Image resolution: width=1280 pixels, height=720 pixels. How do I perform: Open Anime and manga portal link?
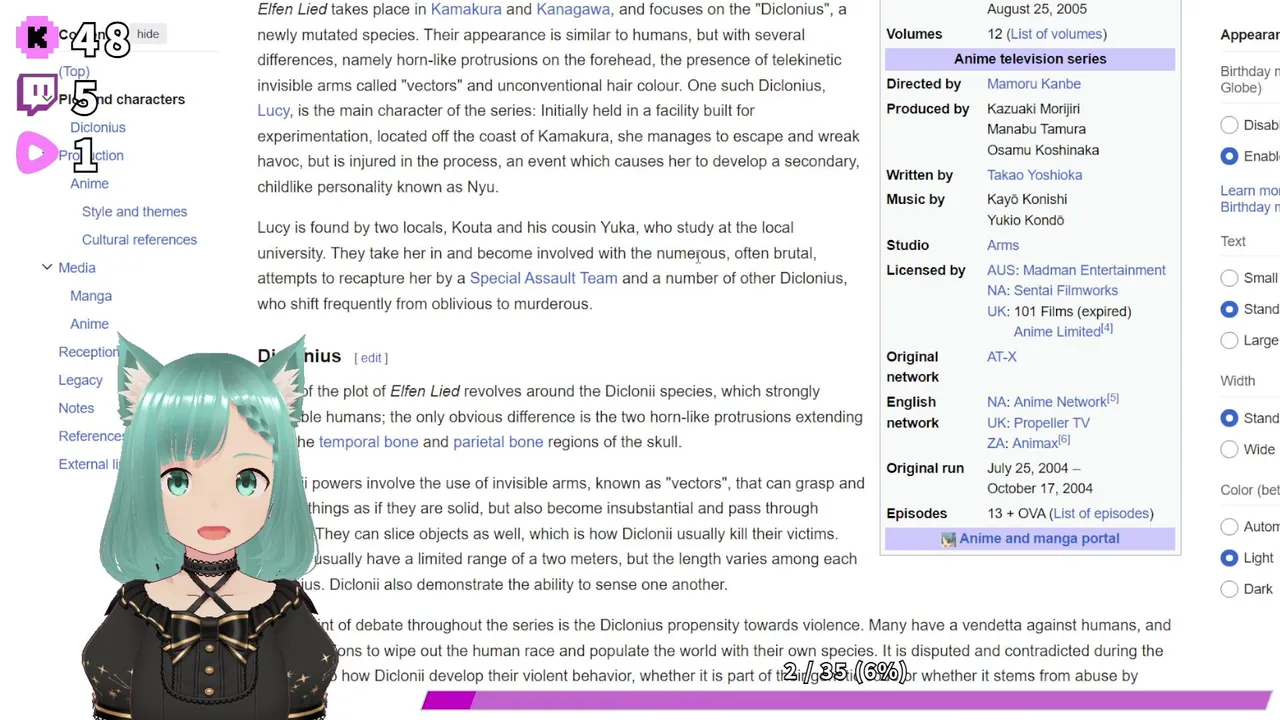(x=1039, y=539)
